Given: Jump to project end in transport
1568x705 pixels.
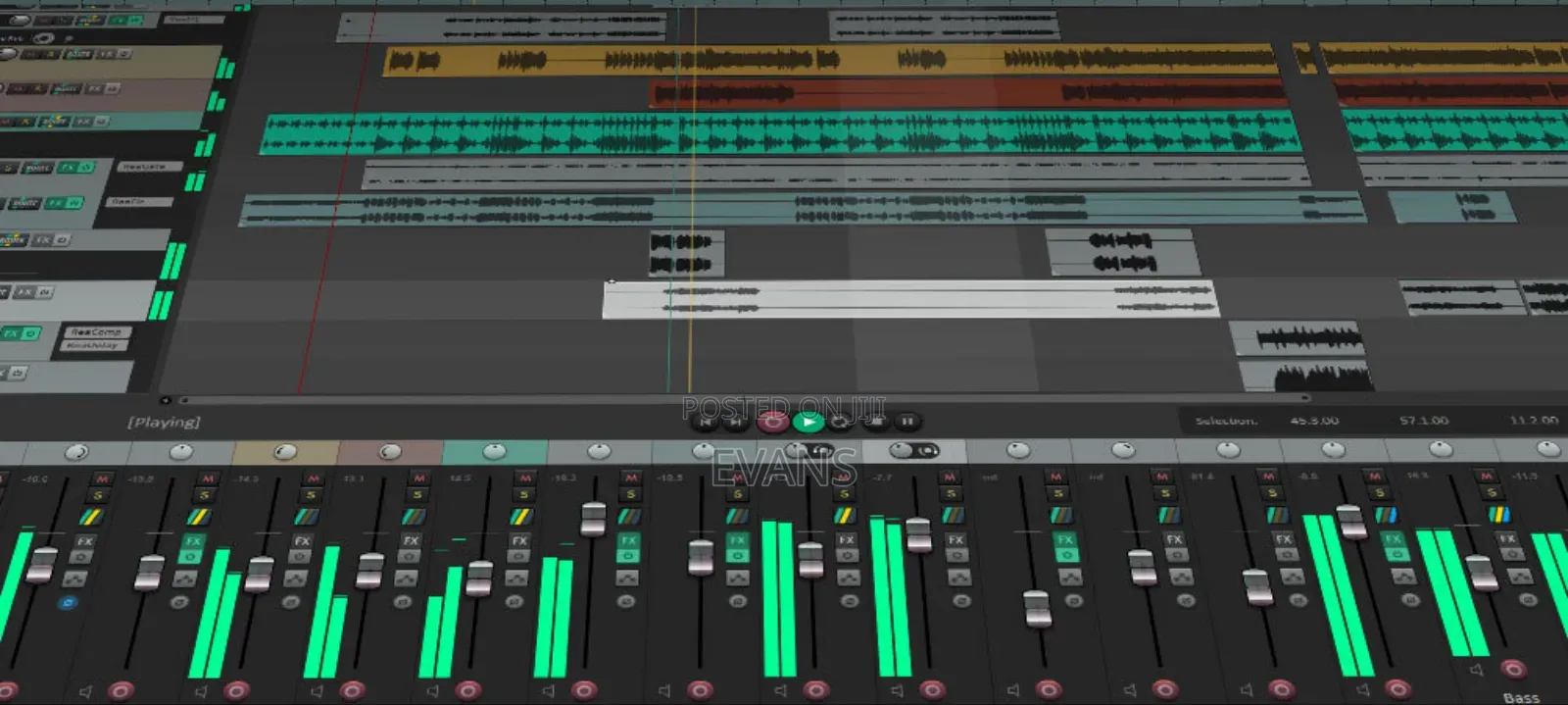Looking at the screenshot, I should point(736,422).
